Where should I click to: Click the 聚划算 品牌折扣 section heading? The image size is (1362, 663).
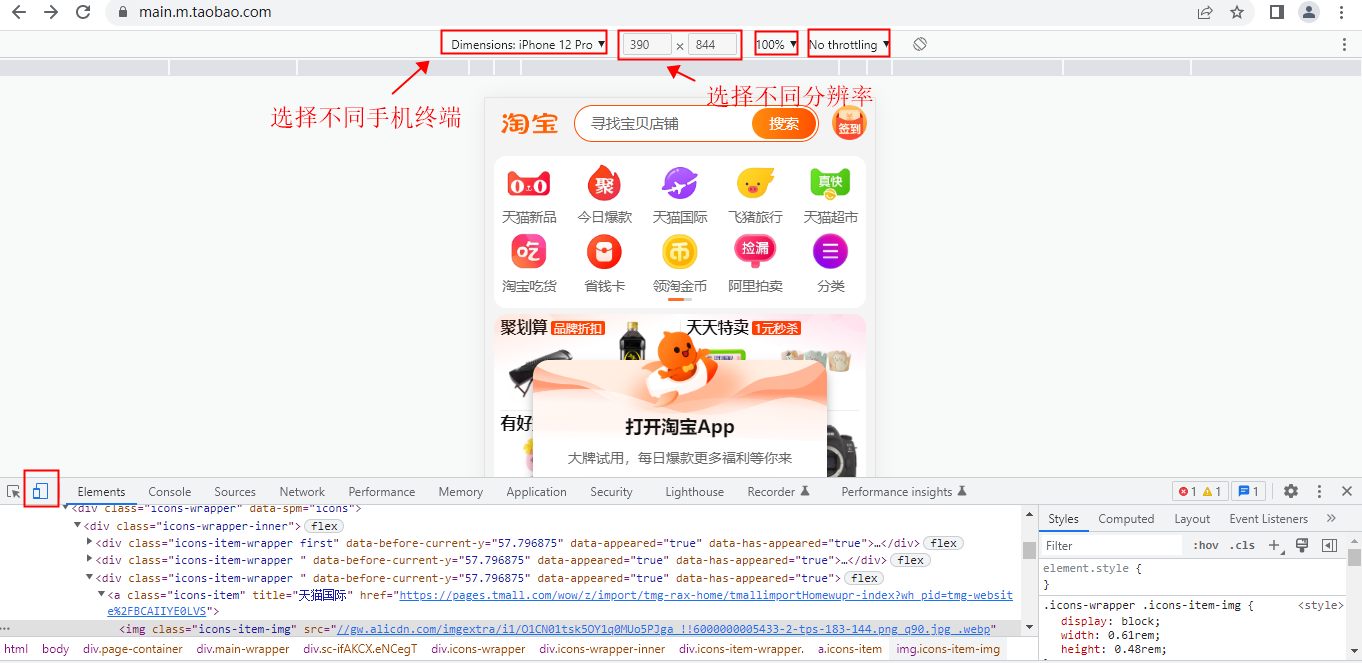(x=552, y=328)
